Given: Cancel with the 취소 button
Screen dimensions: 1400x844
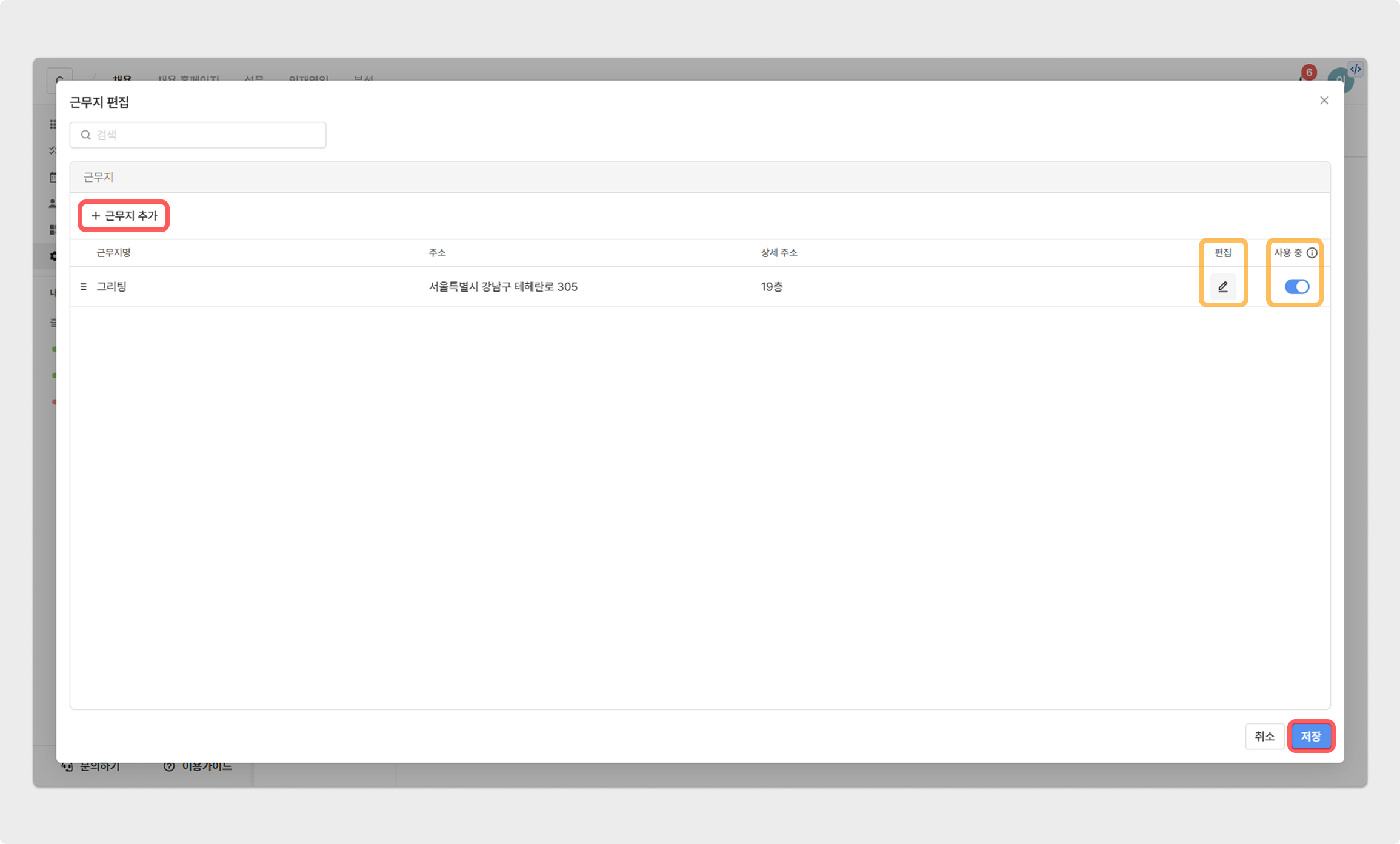Looking at the screenshot, I should coord(1264,736).
